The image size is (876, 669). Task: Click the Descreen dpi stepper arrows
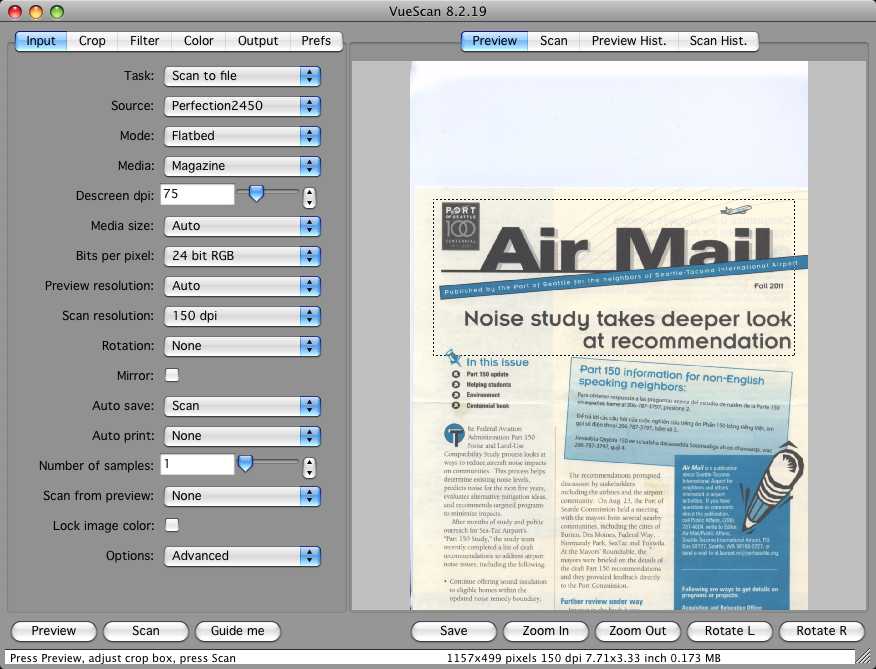309,197
